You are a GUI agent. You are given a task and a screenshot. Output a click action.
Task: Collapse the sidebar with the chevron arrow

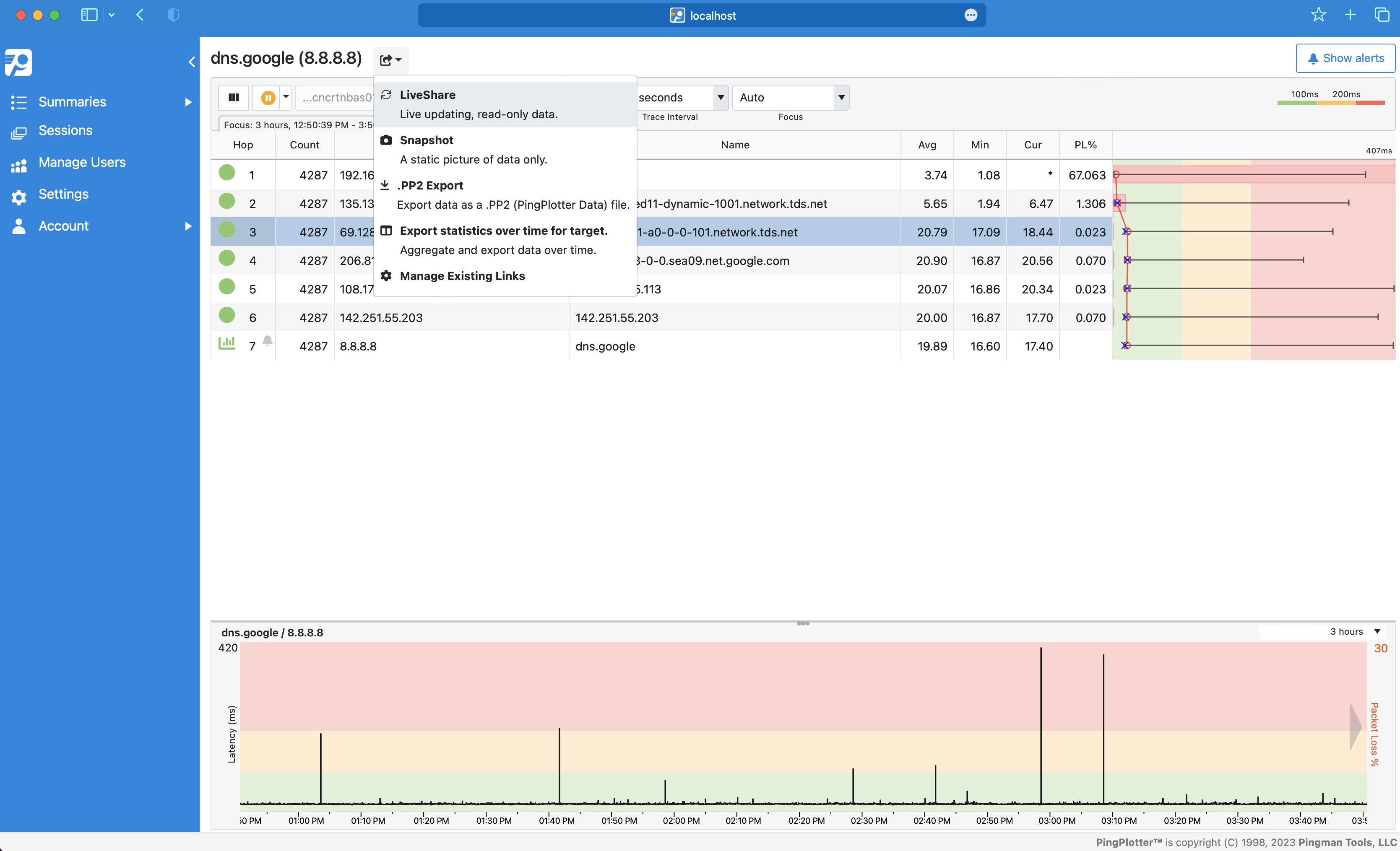[192, 62]
